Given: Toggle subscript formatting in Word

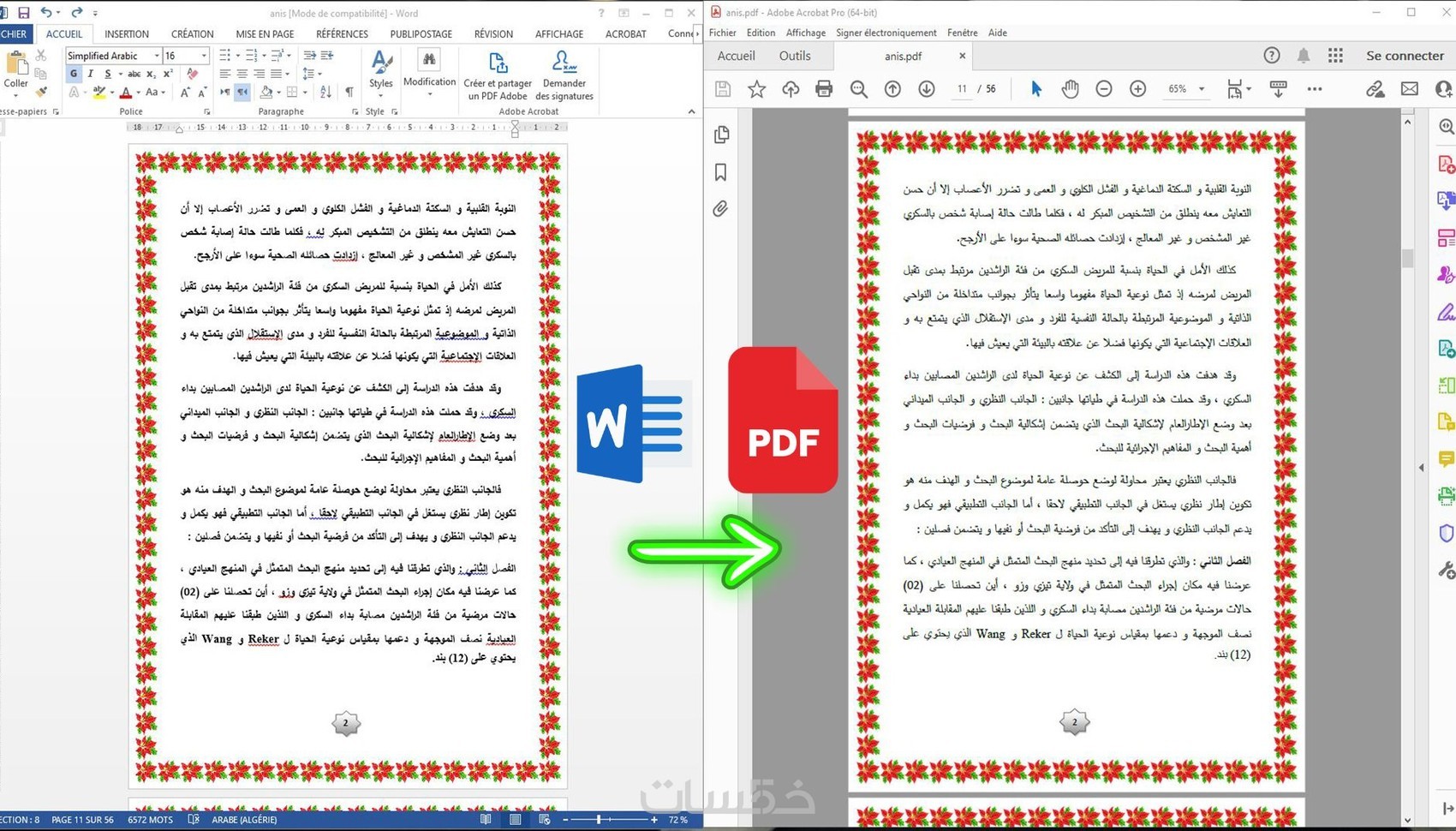Looking at the screenshot, I should 152,74.
